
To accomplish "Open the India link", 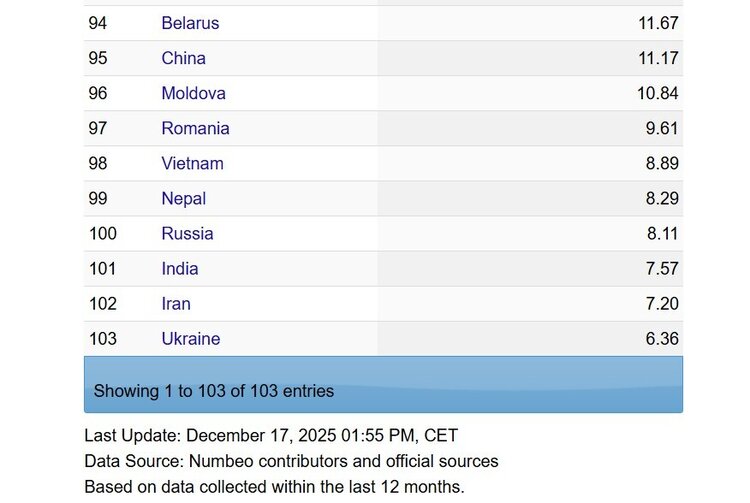I will (180, 268).
